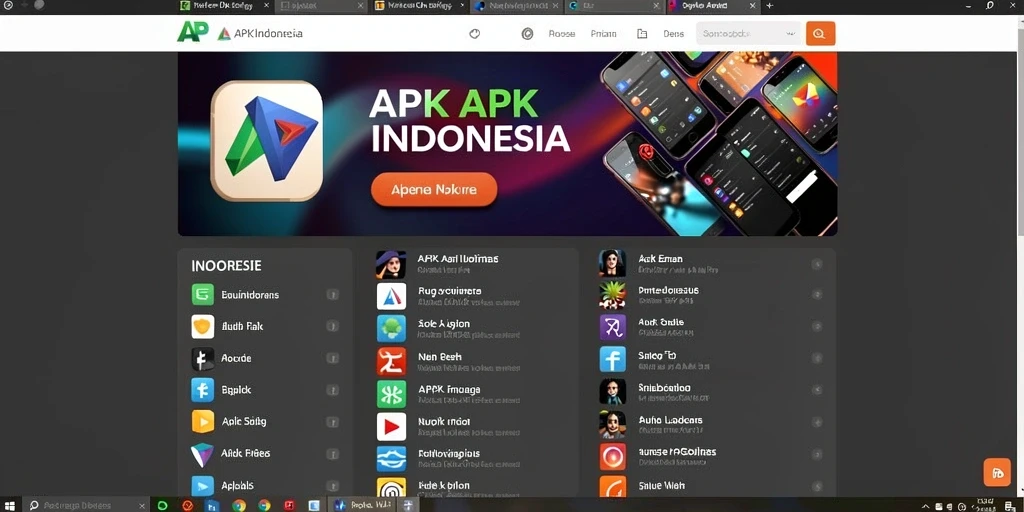Select the Sole Aigion title text
Image resolution: width=1024 pixels, height=512 pixels.
point(443,324)
